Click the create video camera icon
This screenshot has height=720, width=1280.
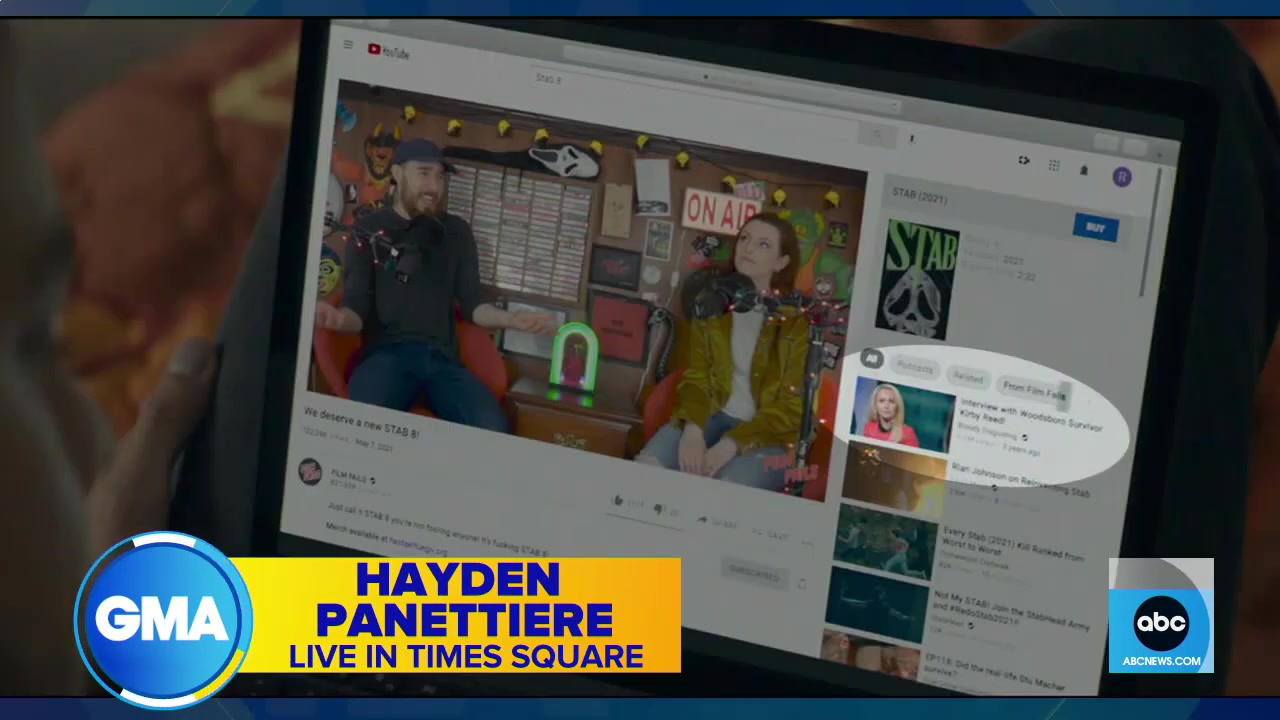1023,160
